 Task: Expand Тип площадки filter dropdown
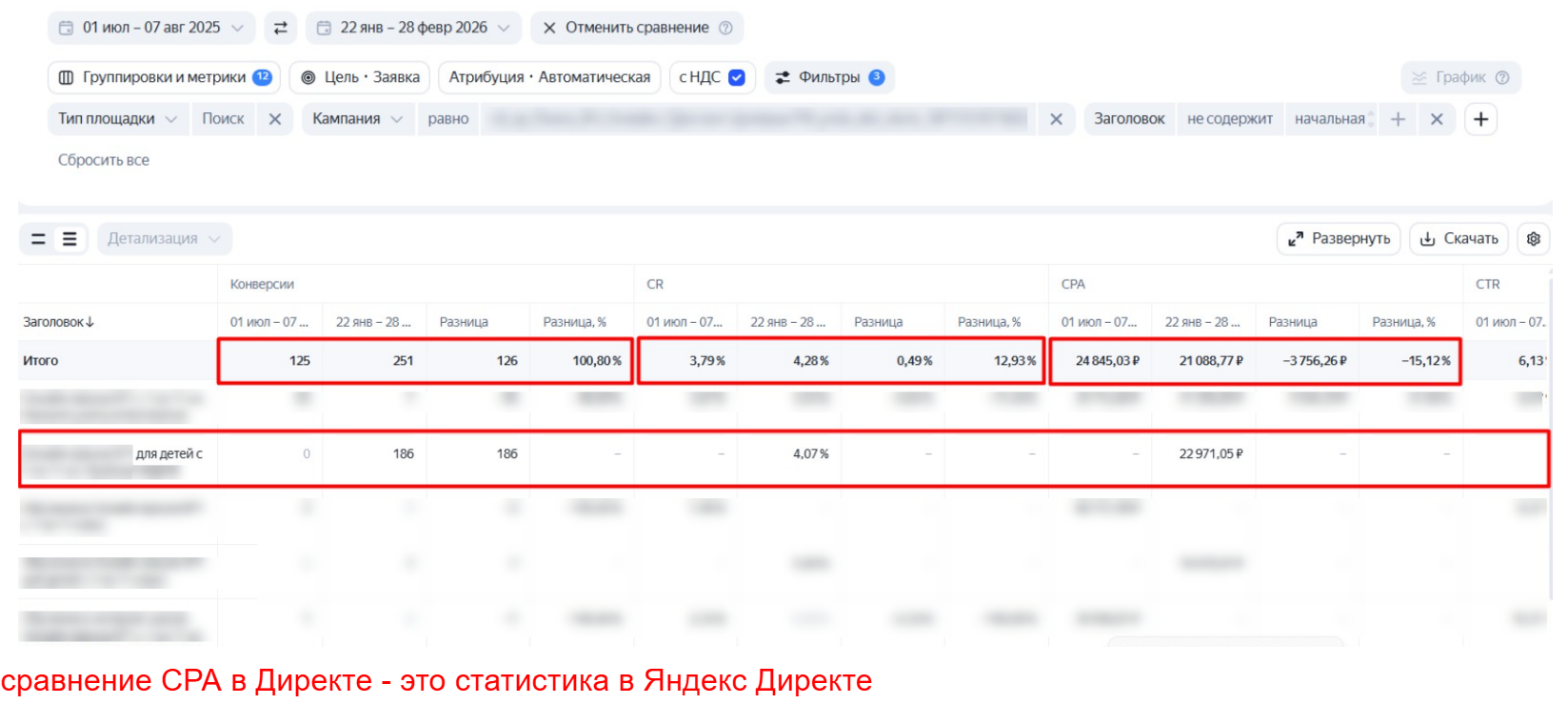[117, 119]
